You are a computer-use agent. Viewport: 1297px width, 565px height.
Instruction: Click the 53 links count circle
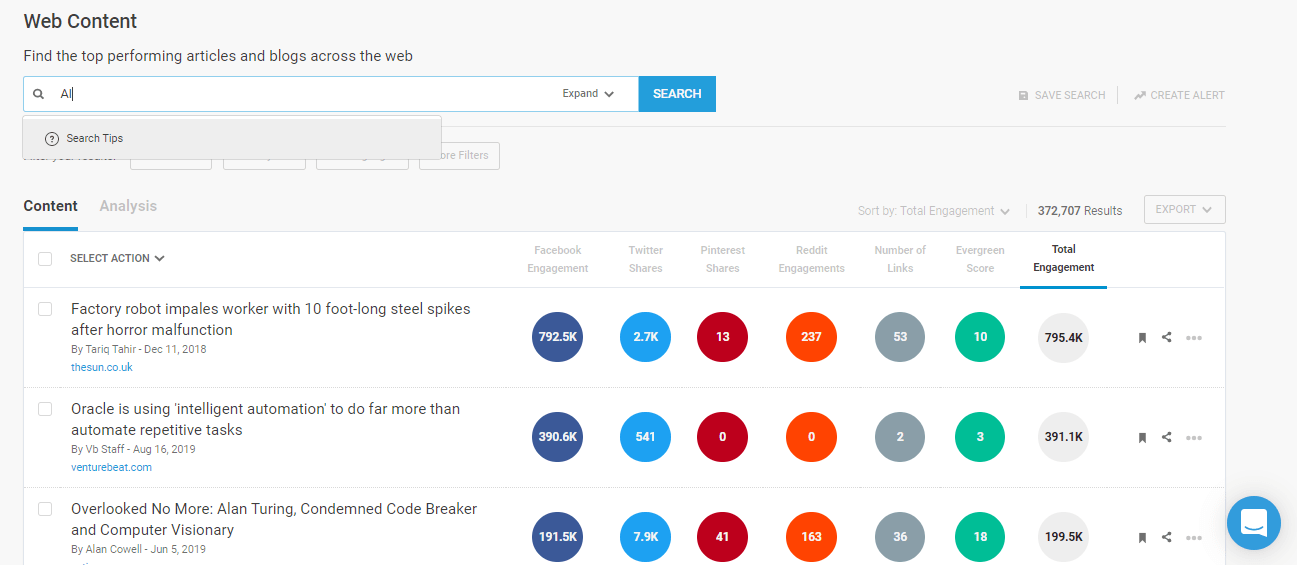[900, 337]
